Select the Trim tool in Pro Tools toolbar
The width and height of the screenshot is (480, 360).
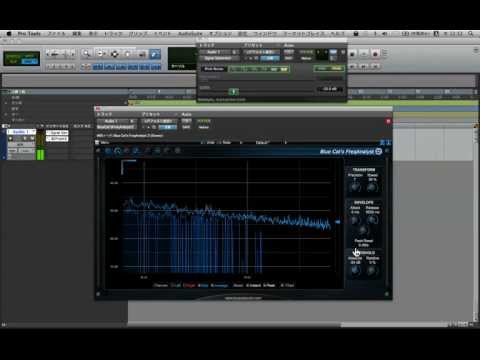pyautogui.click(x=101, y=53)
